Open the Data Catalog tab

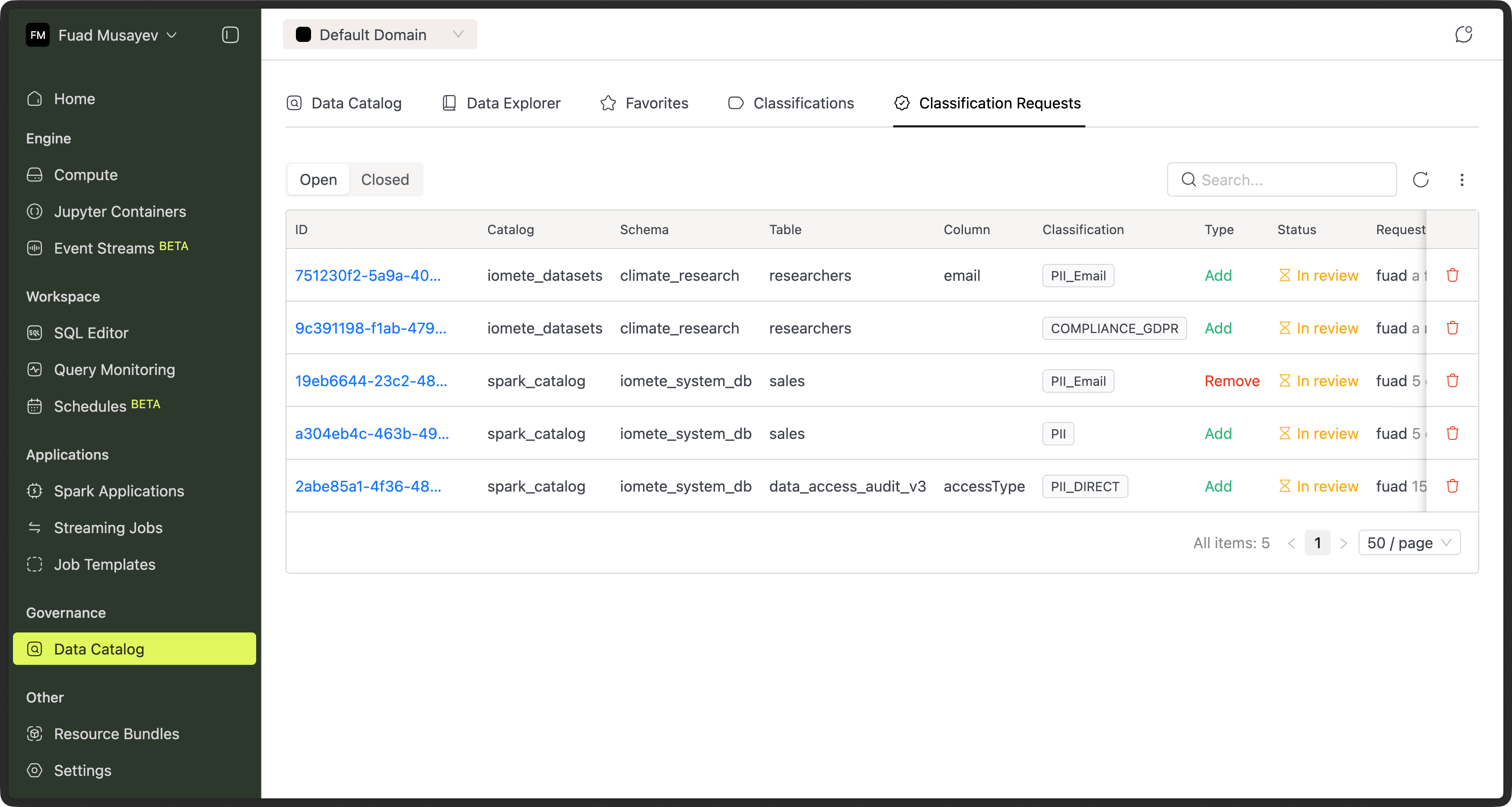(x=344, y=103)
